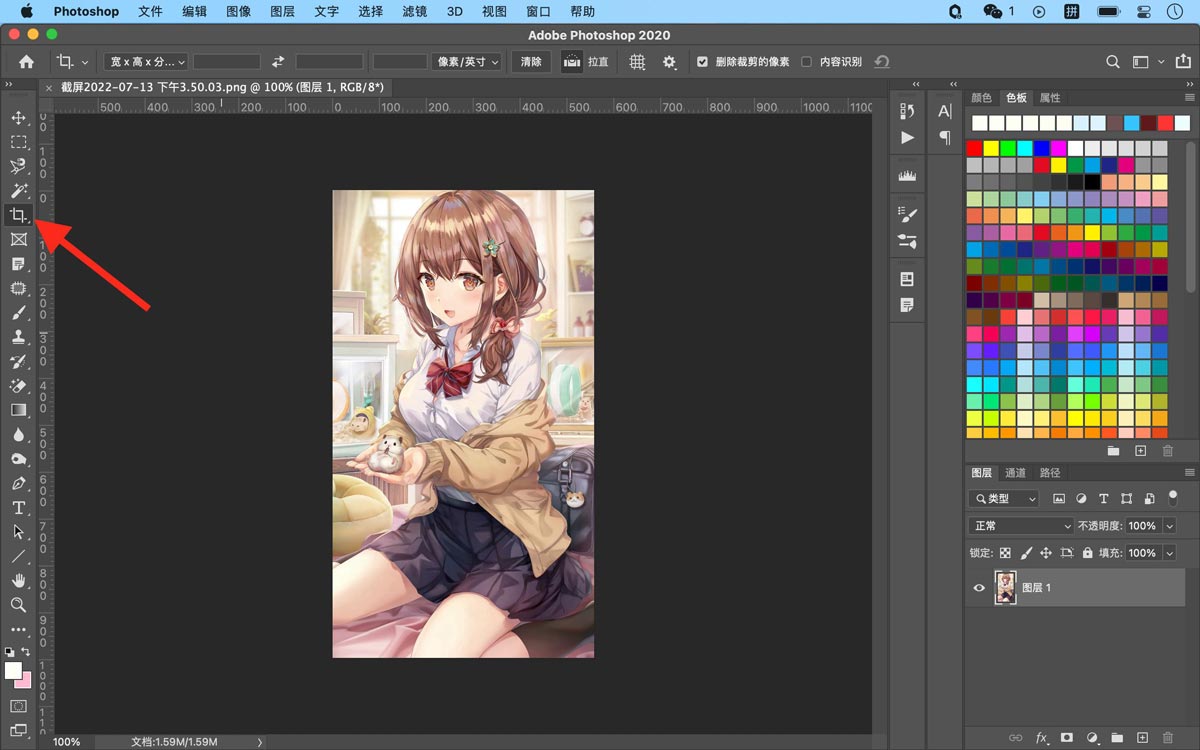Open crop overlay grid options

click(x=637, y=62)
